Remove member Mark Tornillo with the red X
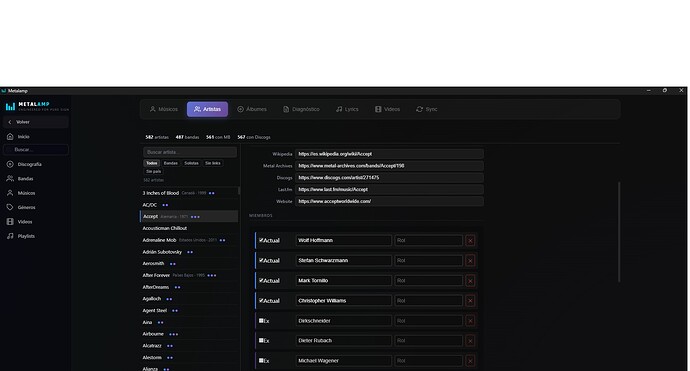Viewport: 690px width, 371px height. pyautogui.click(x=470, y=280)
